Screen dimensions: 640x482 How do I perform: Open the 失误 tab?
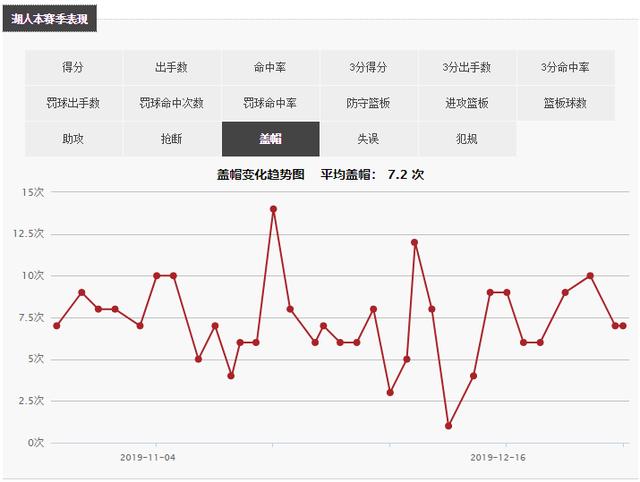pyautogui.click(x=369, y=139)
